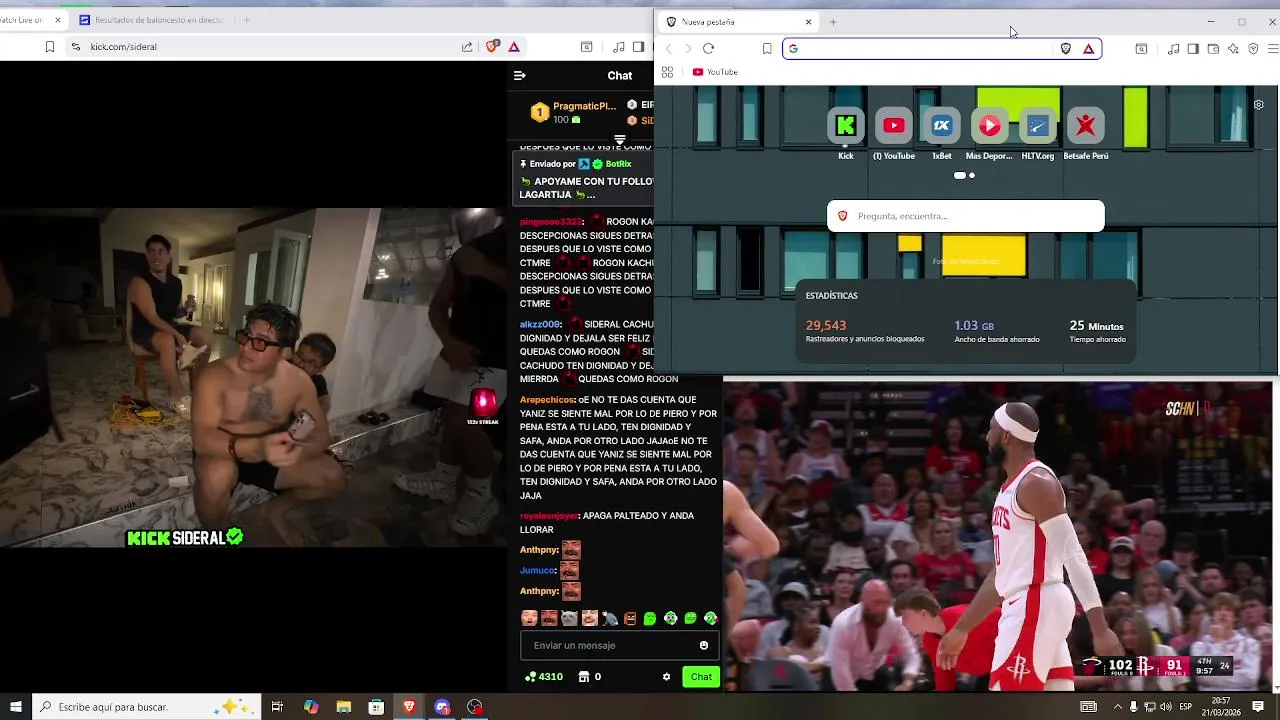Viewport: 1280px width, 720px height.
Task: Open tab search icon in right window
Action: click(x=1141, y=48)
